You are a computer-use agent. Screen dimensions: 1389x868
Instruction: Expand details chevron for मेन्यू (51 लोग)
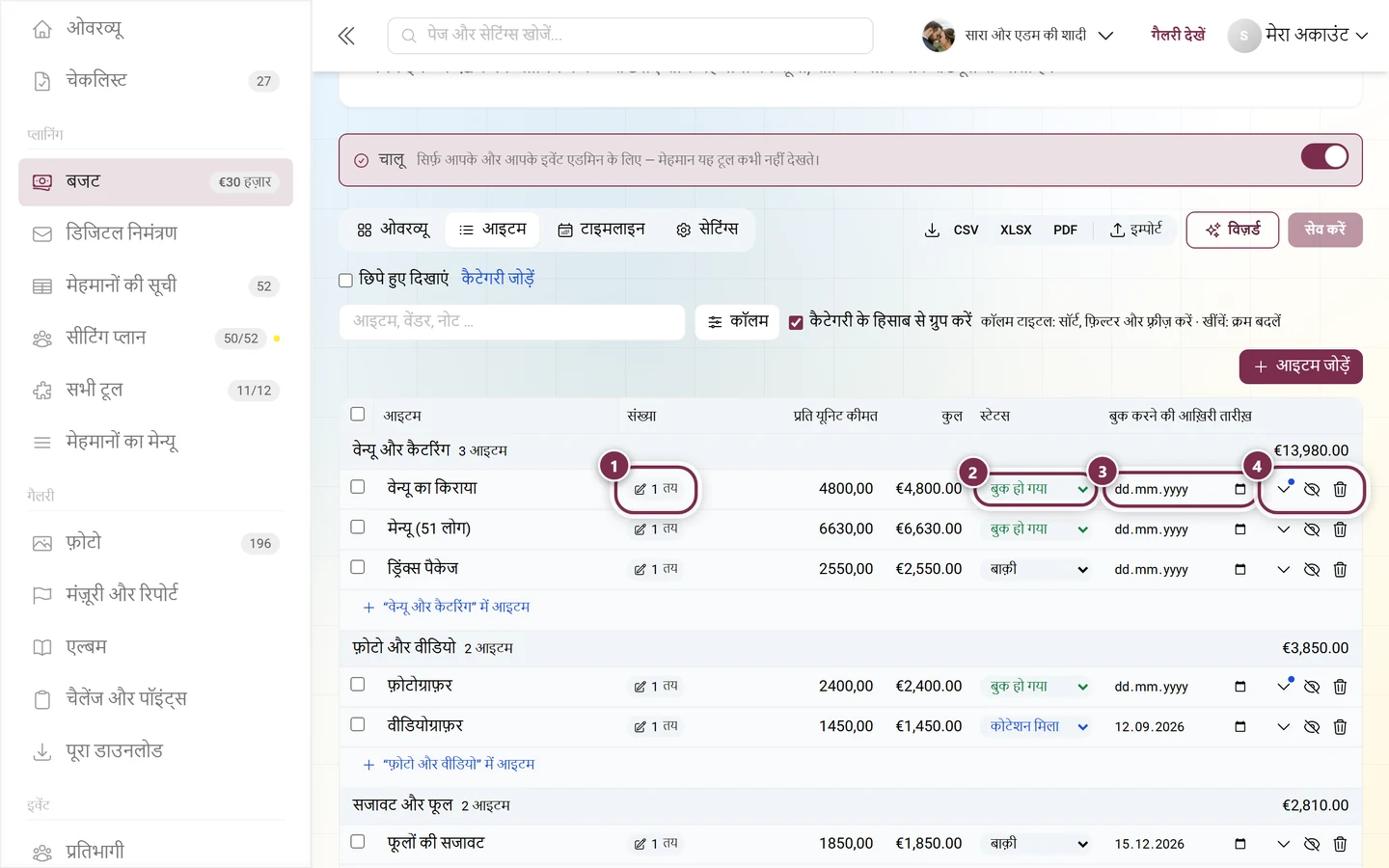click(x=1283, y=529)
